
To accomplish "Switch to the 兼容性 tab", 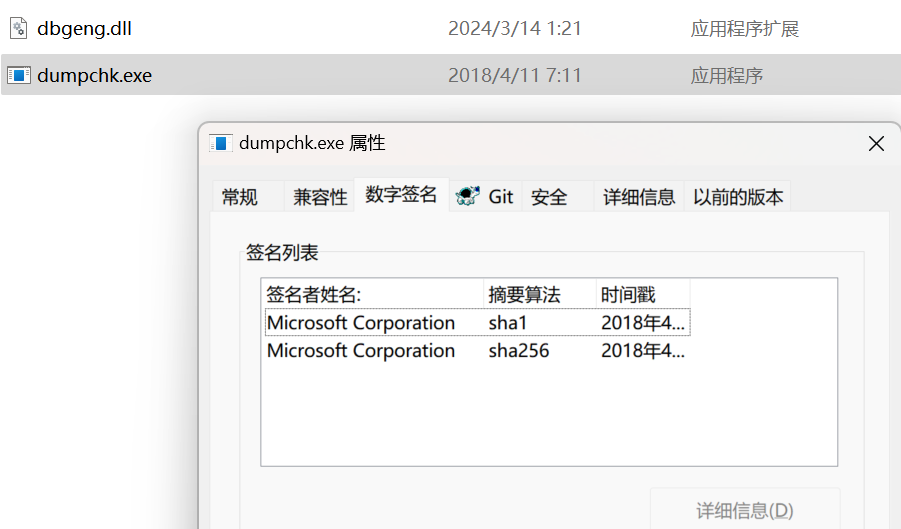I will 320,197.
